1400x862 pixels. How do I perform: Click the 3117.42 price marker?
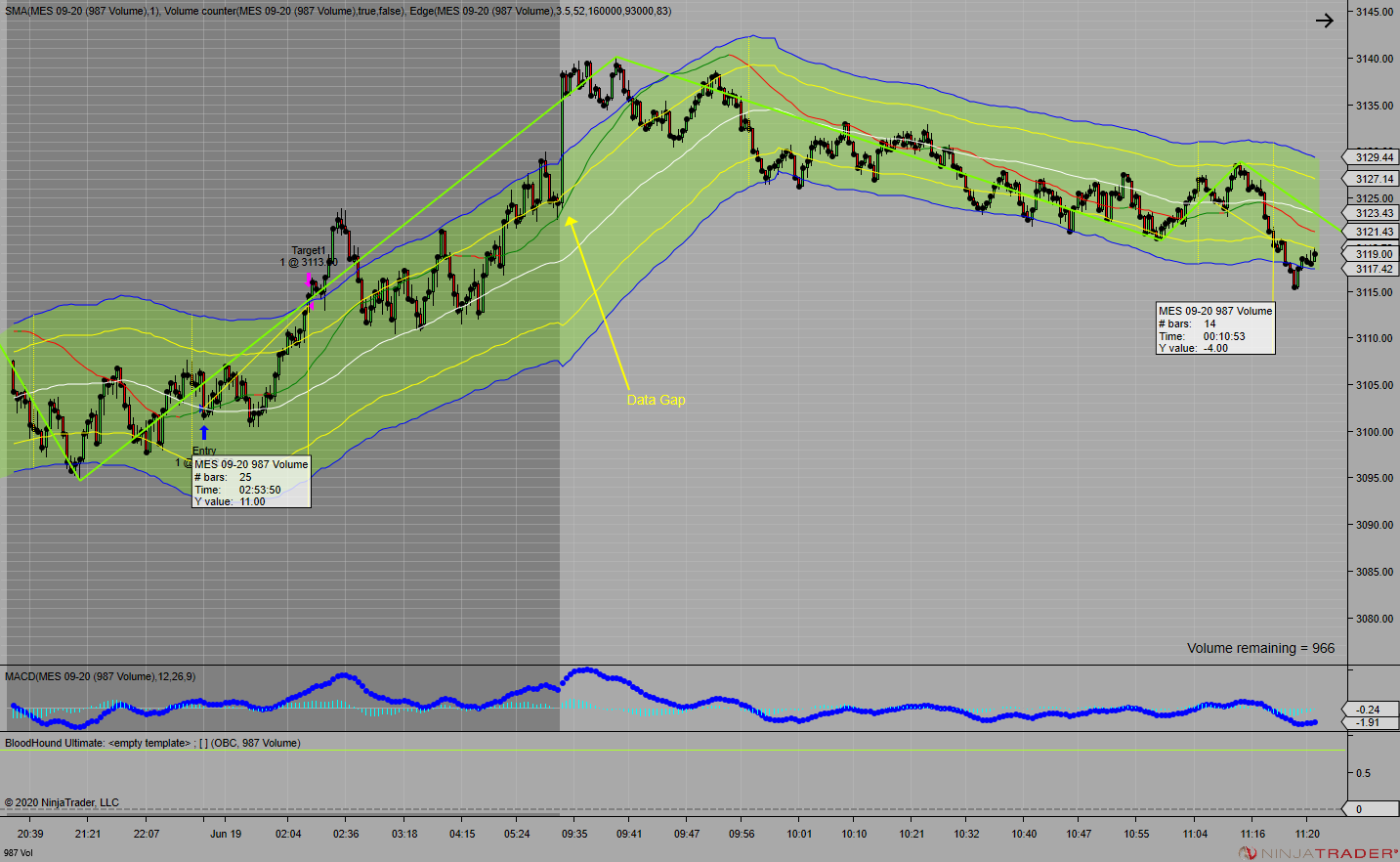click(x=1373, y=269)
